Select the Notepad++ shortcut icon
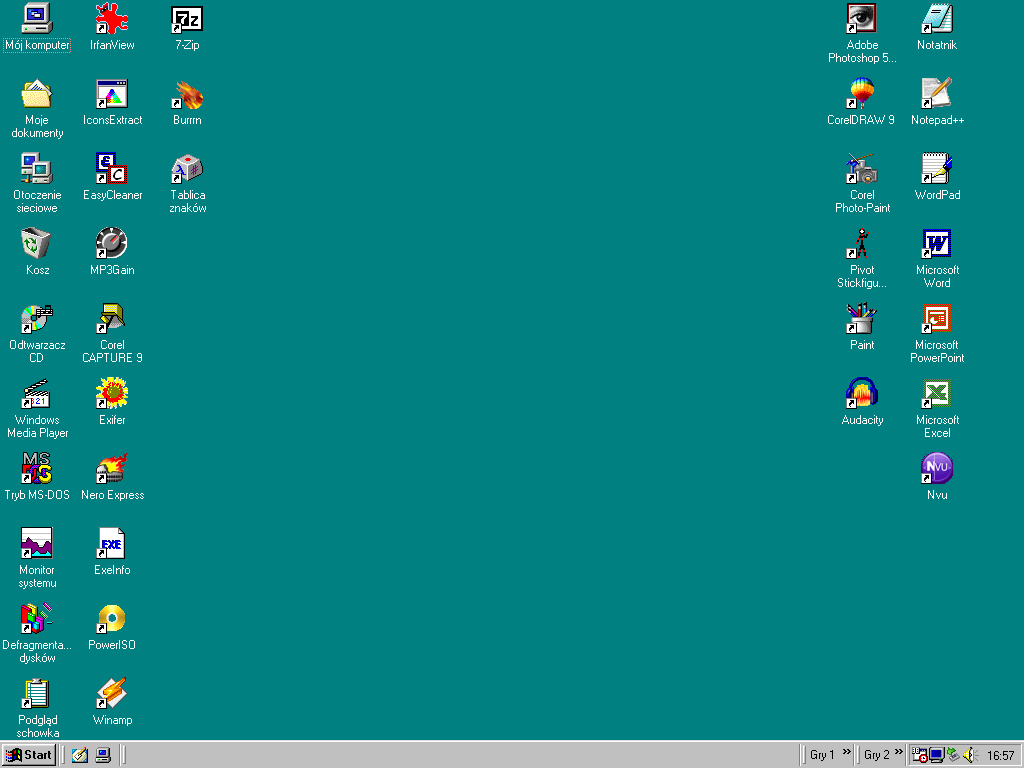The image size is (1024, 768). click(936, 94)
